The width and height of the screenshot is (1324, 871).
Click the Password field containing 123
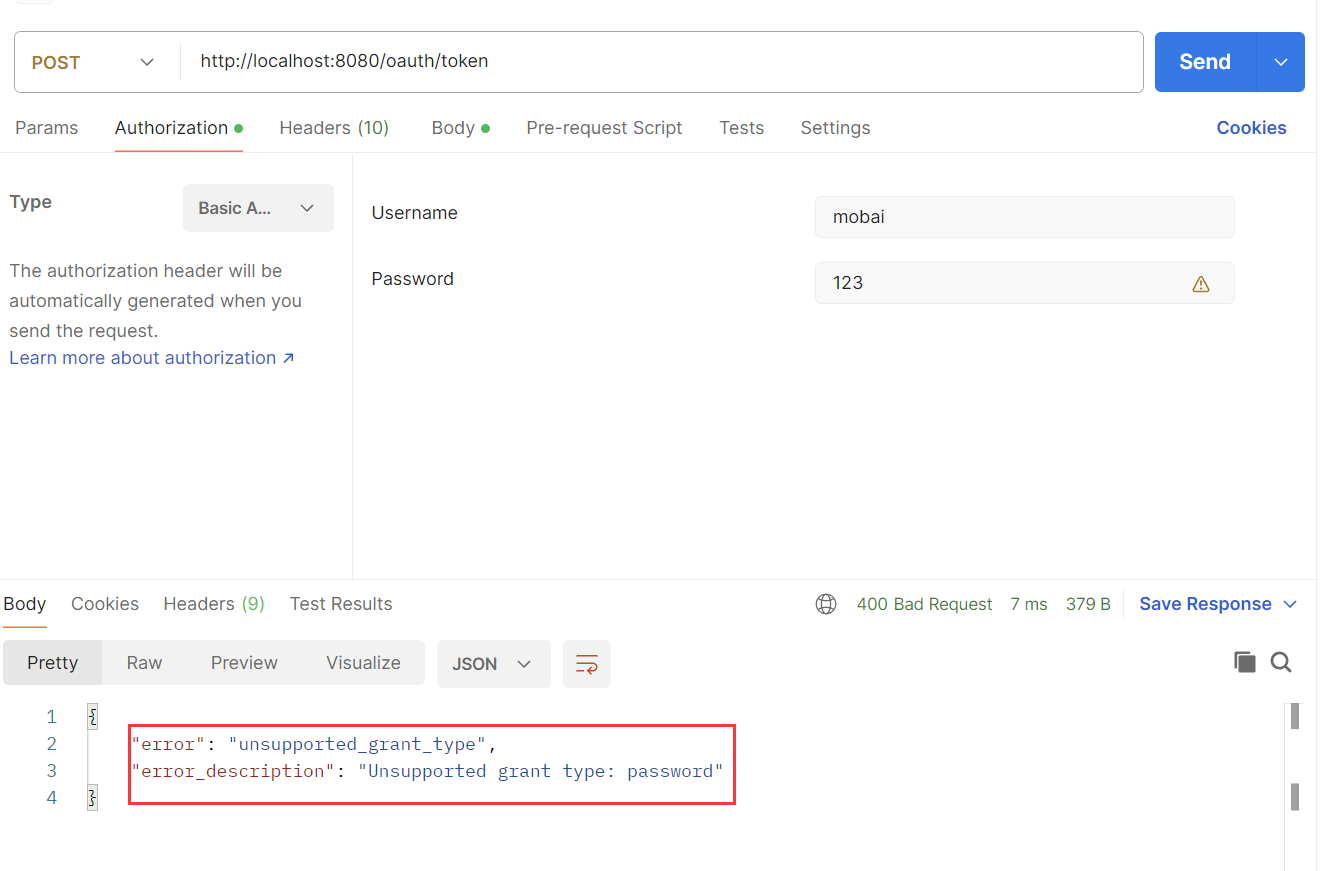click(x=1024, y=283)
